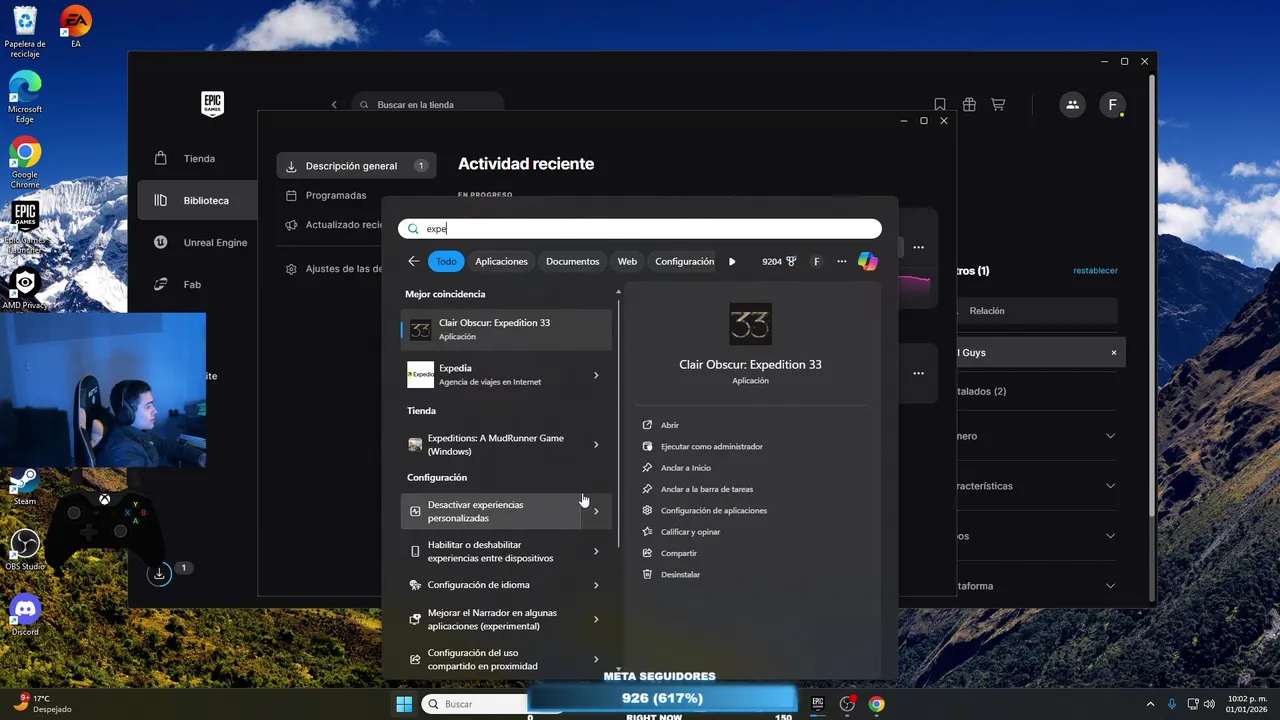Go back with the store search back arrow

click(335, 105)
